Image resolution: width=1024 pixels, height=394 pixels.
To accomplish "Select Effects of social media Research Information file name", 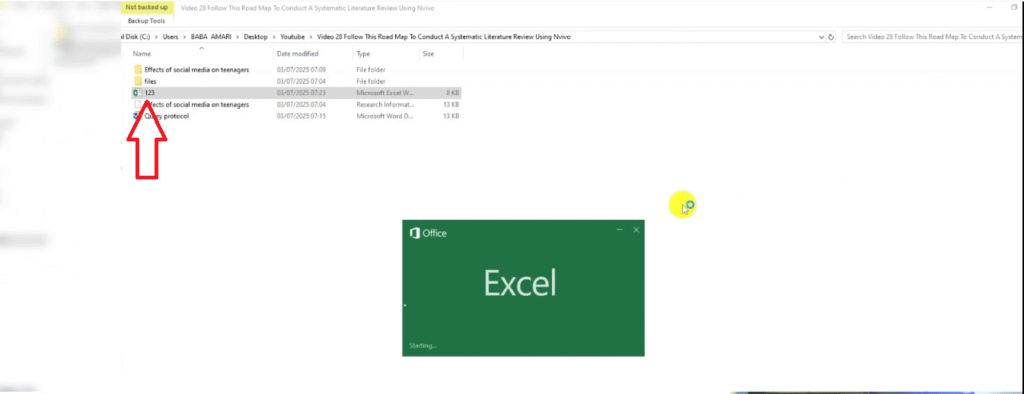I will (197, 104).
